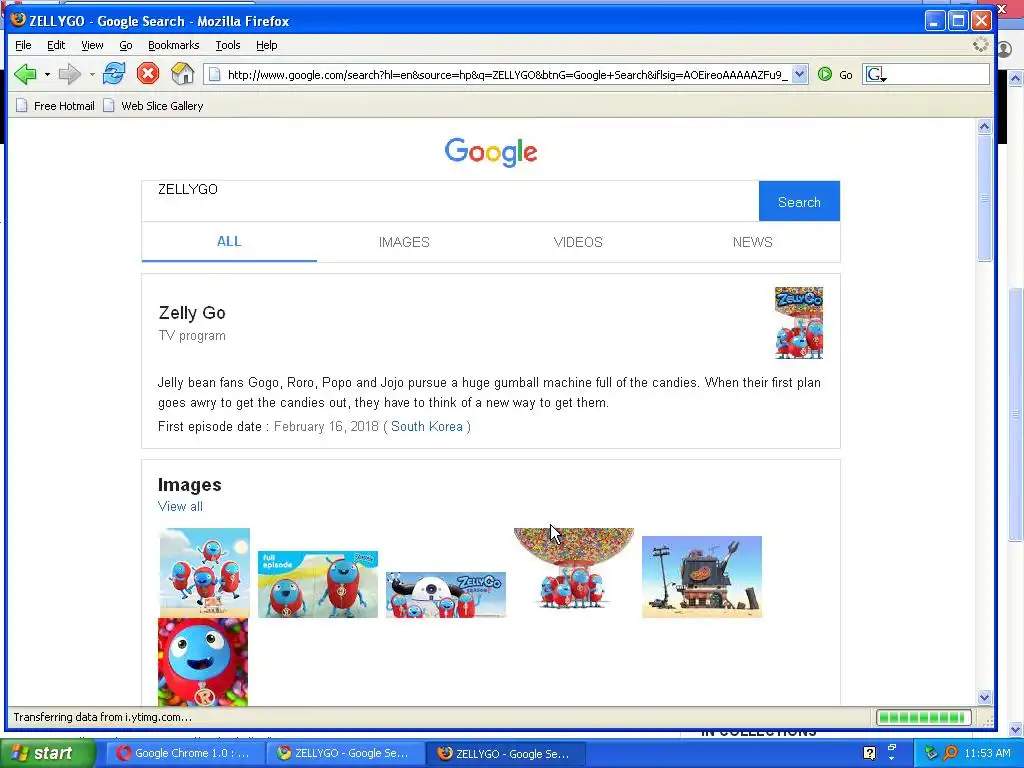Switch to the VIDEOS results tab
This screenshot has width=1024, height=768.
578,242
